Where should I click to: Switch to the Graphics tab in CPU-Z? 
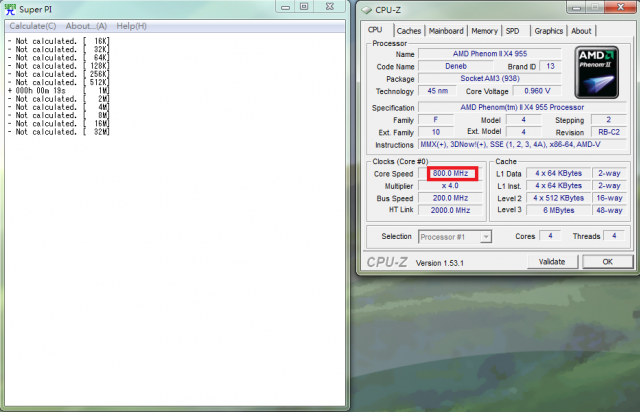[549, 31]
